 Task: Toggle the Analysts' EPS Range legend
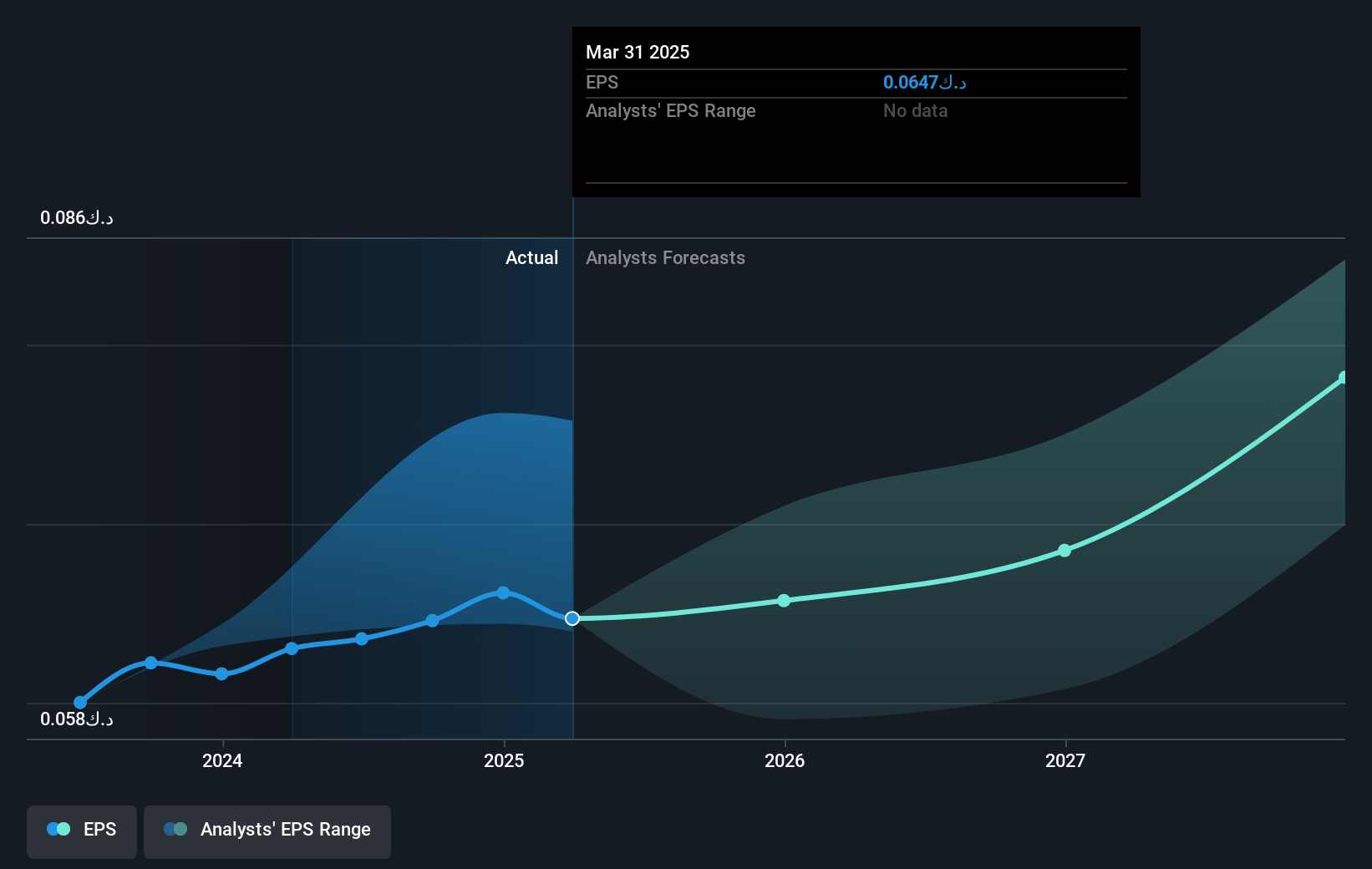[267, 831]
